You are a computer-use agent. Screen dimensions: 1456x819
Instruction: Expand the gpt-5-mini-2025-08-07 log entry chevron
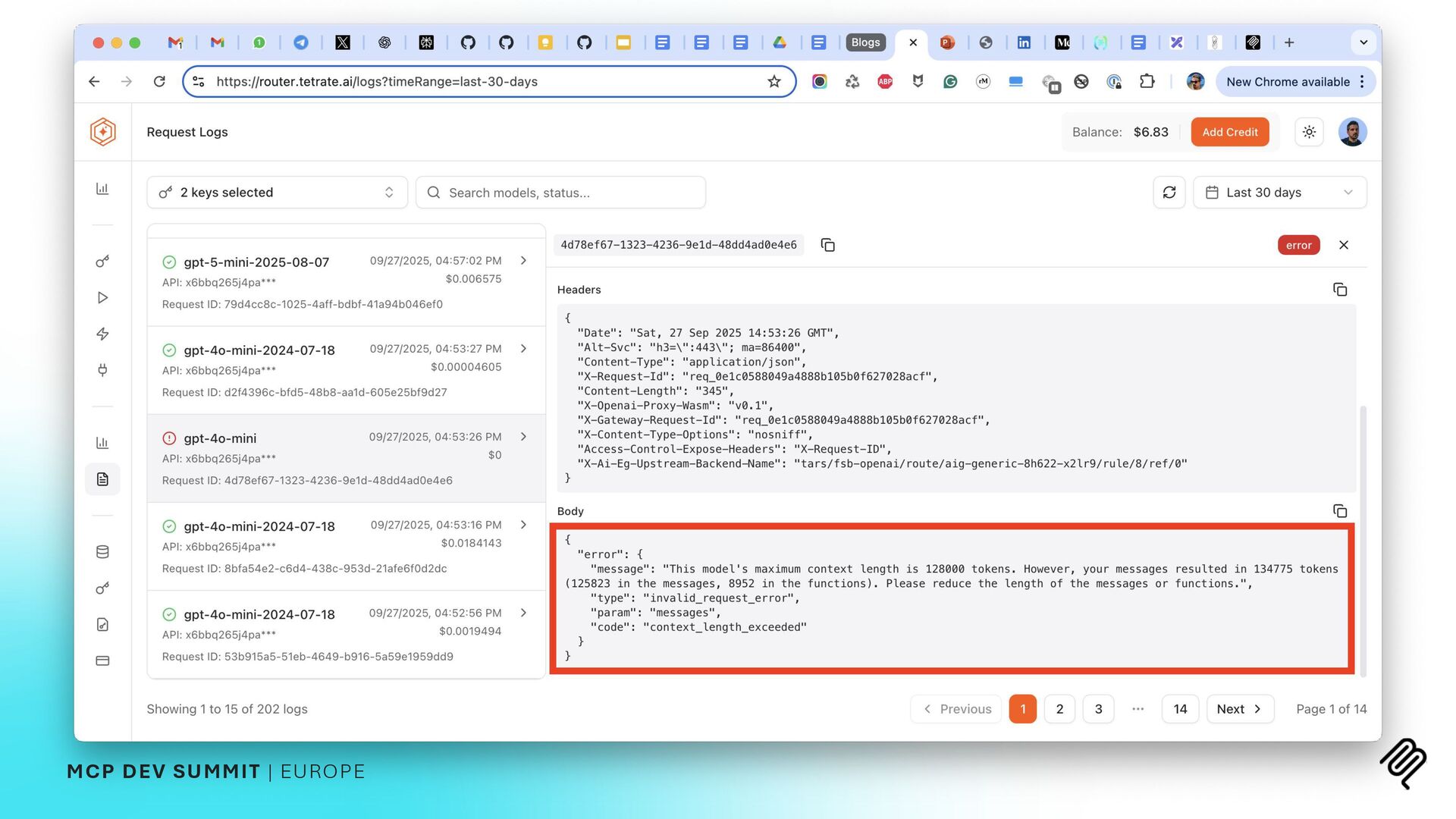point(523,261)
